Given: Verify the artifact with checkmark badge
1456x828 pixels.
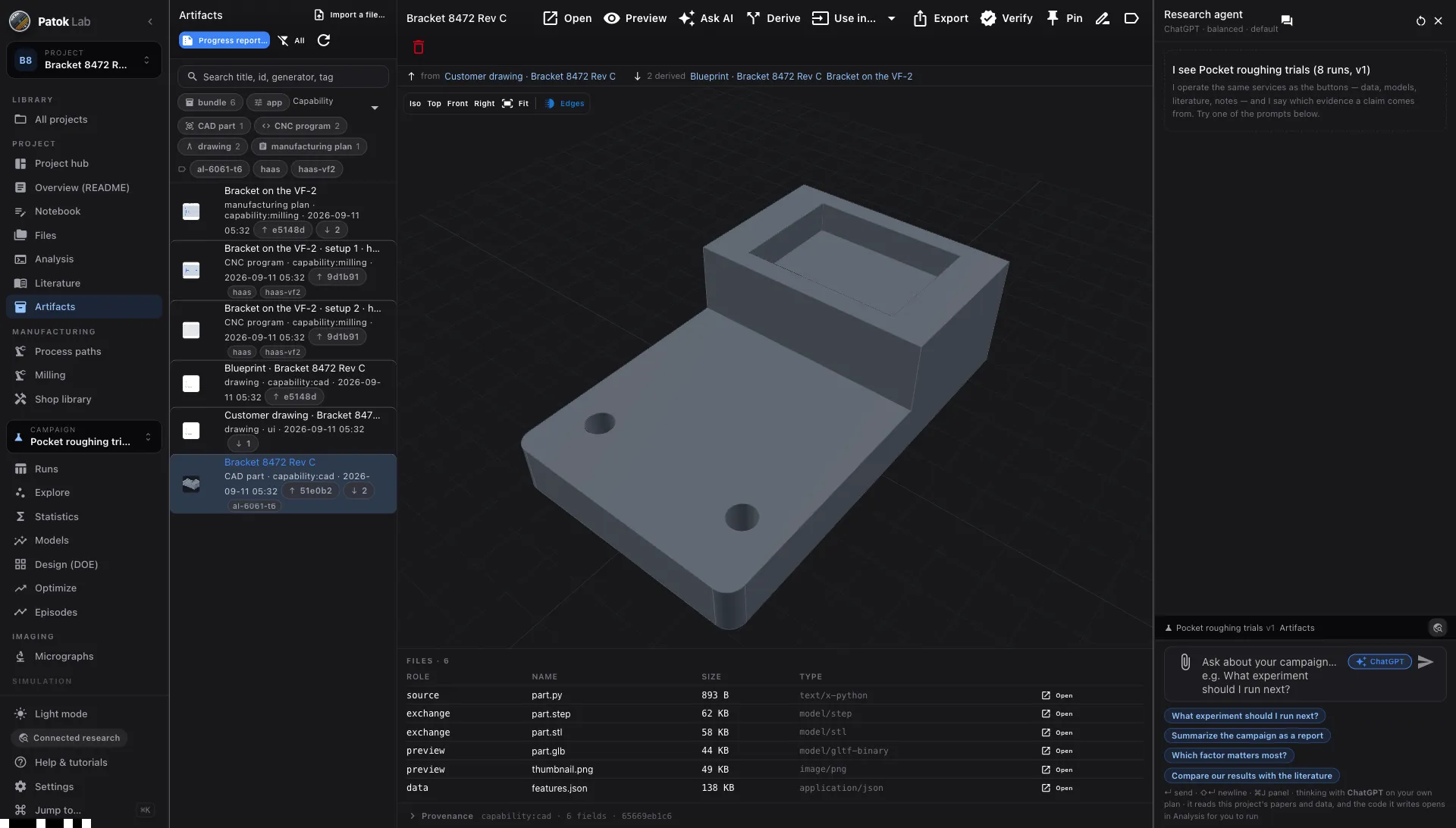Looking at the screenshot, I should (1006, 18).
